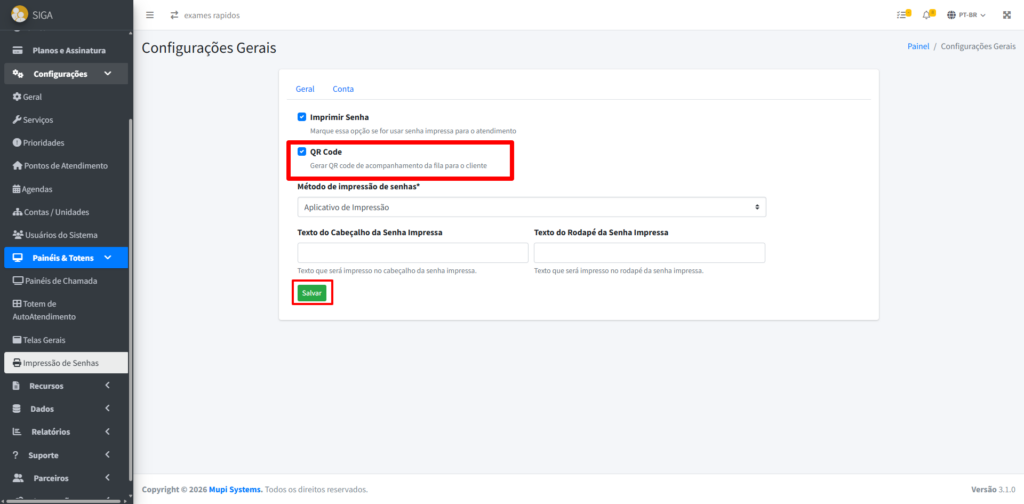
Task: Click the green Salvar button
Action: coord(312,293)
